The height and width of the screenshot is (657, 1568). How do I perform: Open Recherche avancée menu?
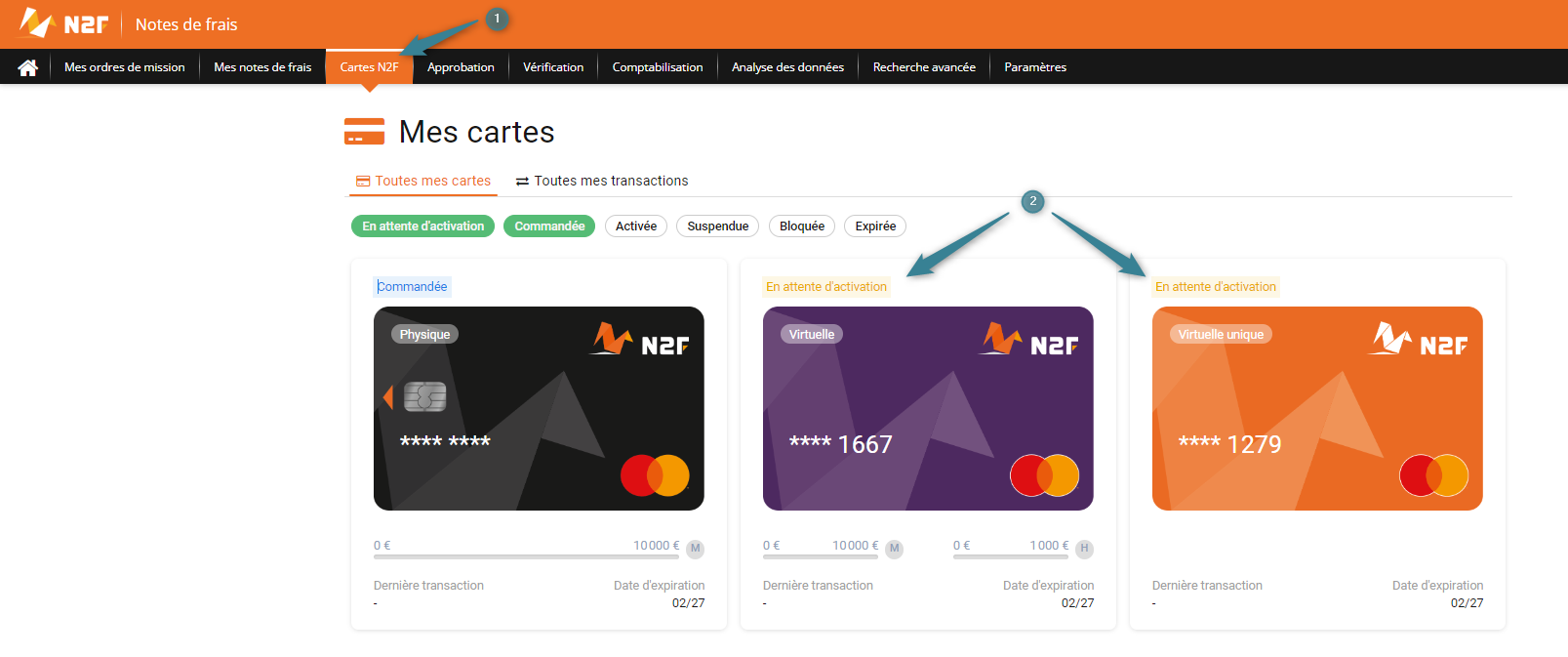click(924, 67)
